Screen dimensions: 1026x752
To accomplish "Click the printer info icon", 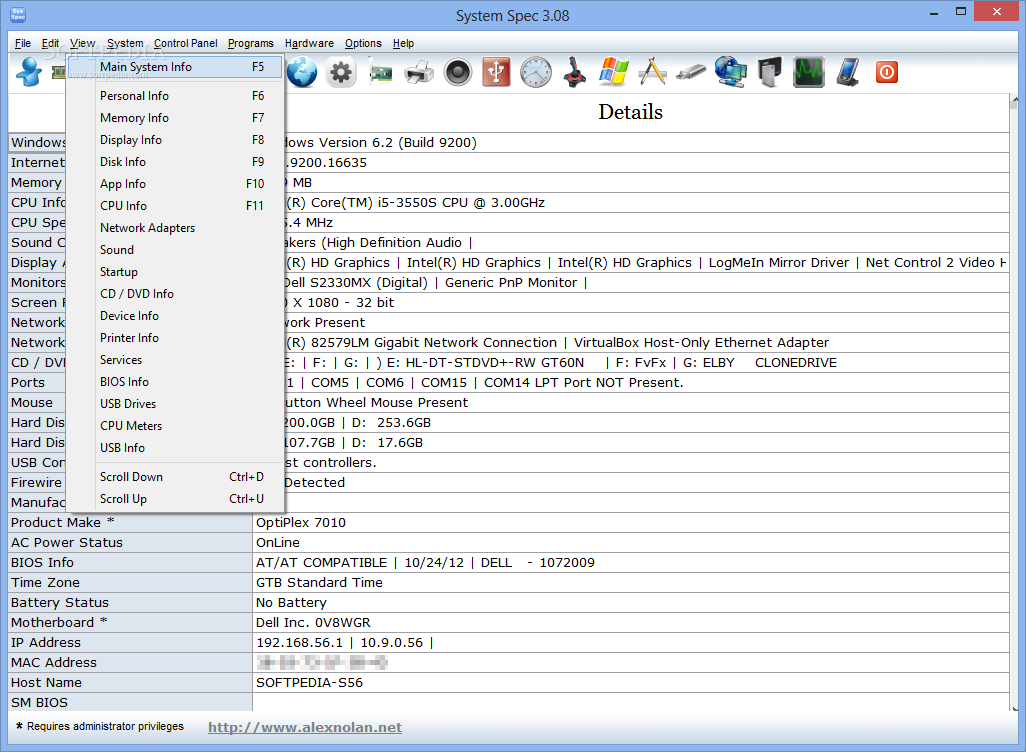I will (x=419, y=72).
